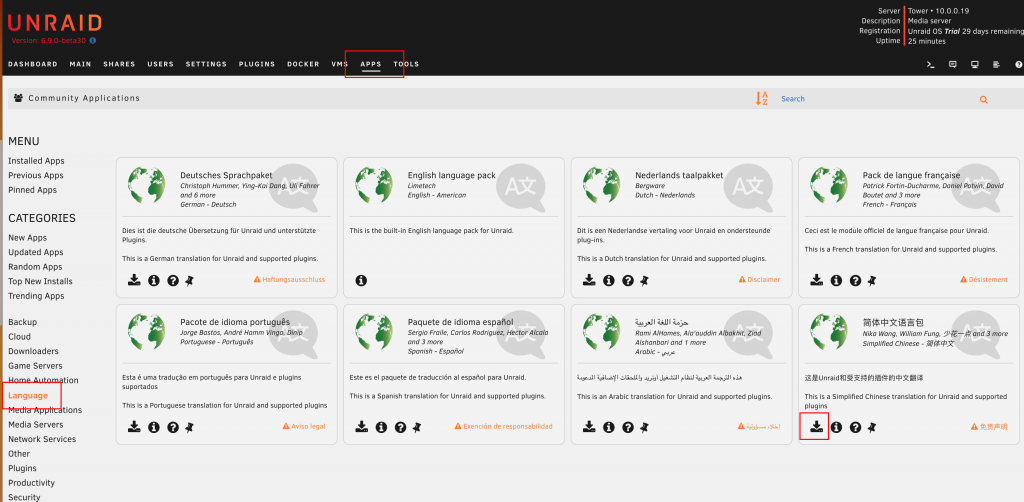The width and height of the screenshot is (1024, 502).
Task: Open support for Pacote de idioma português
Action: point(172,427)
